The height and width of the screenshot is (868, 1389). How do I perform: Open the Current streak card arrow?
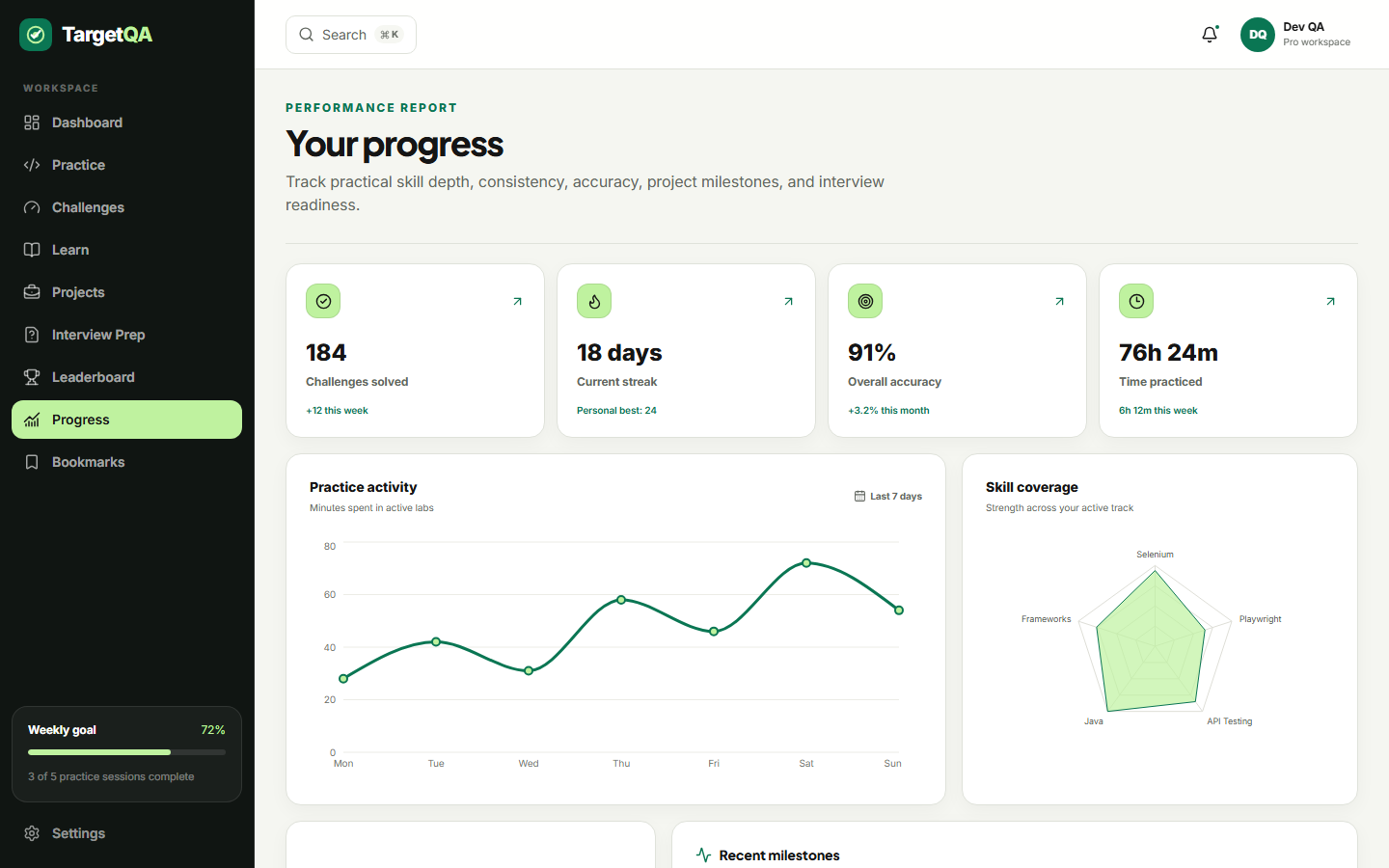coord(788,302)
